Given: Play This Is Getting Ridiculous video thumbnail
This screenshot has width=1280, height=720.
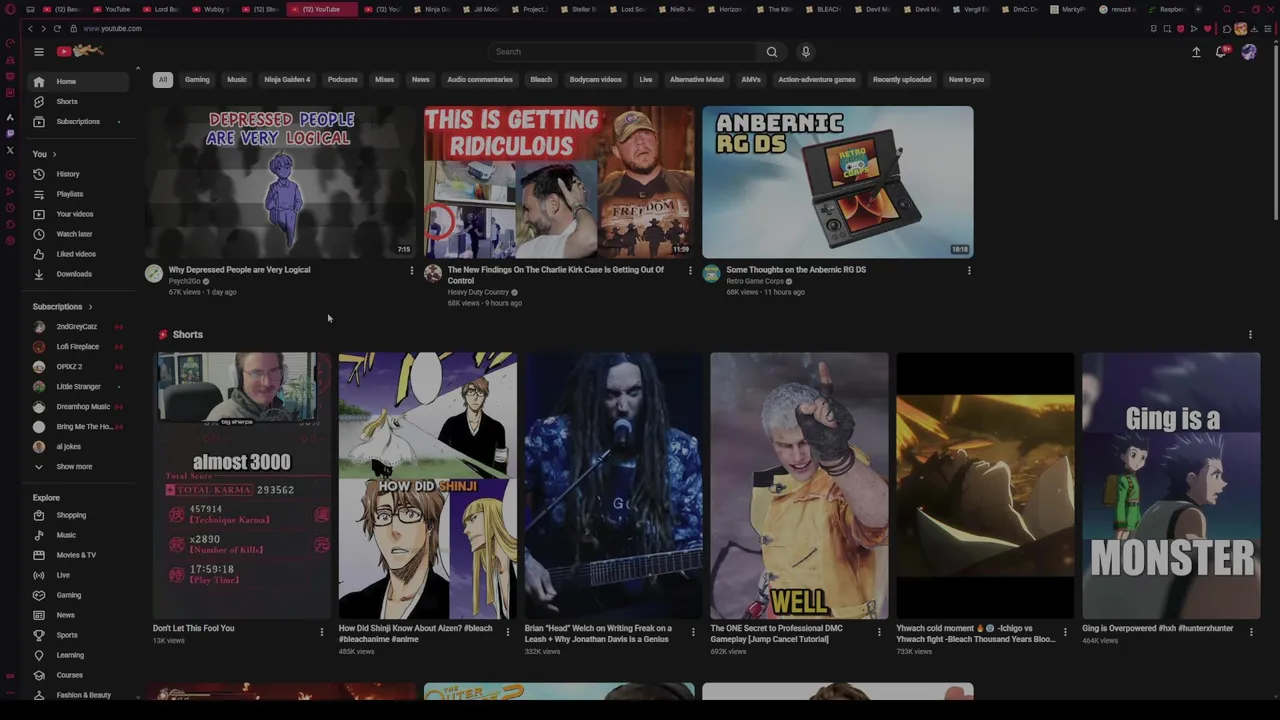Looking at the screenshot, I should [x=559, y=182].
